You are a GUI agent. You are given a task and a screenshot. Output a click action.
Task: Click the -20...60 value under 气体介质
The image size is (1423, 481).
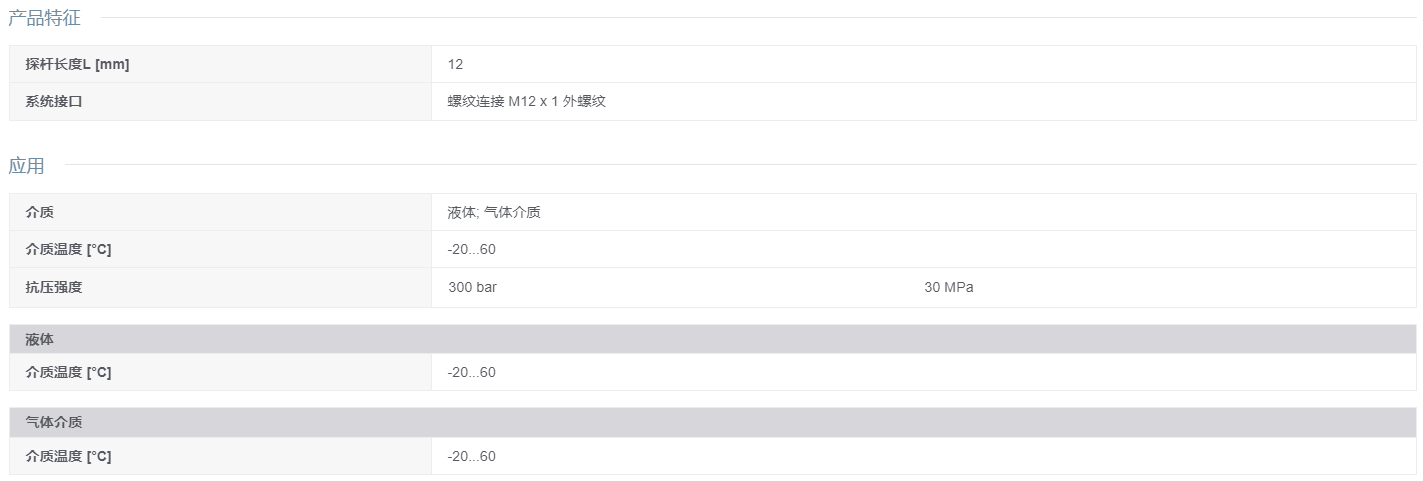pyautogui.click(x=472, y=456)
